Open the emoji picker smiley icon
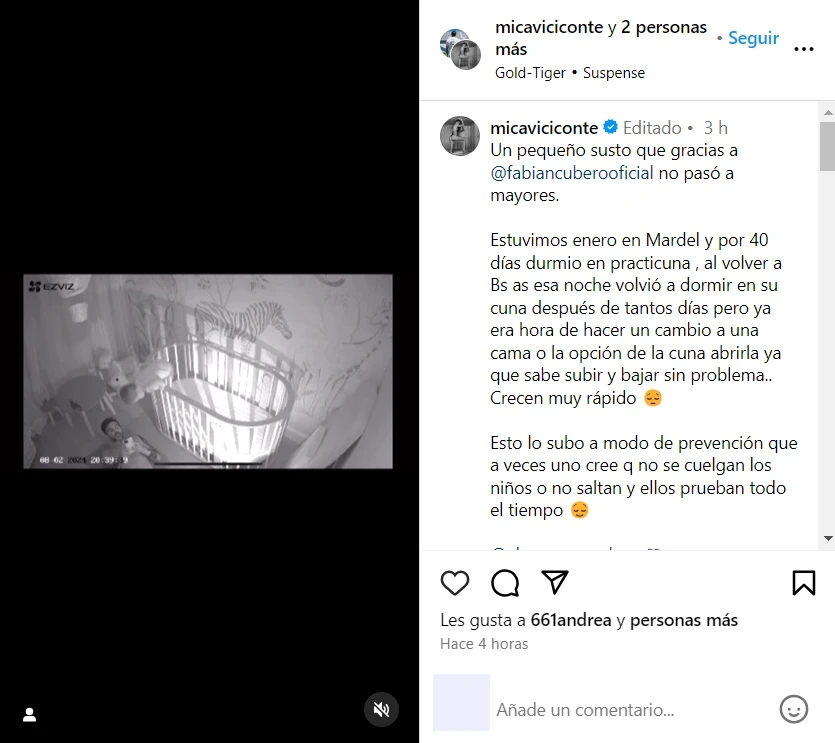The image size is (835, 743). [x=793, y=709]
